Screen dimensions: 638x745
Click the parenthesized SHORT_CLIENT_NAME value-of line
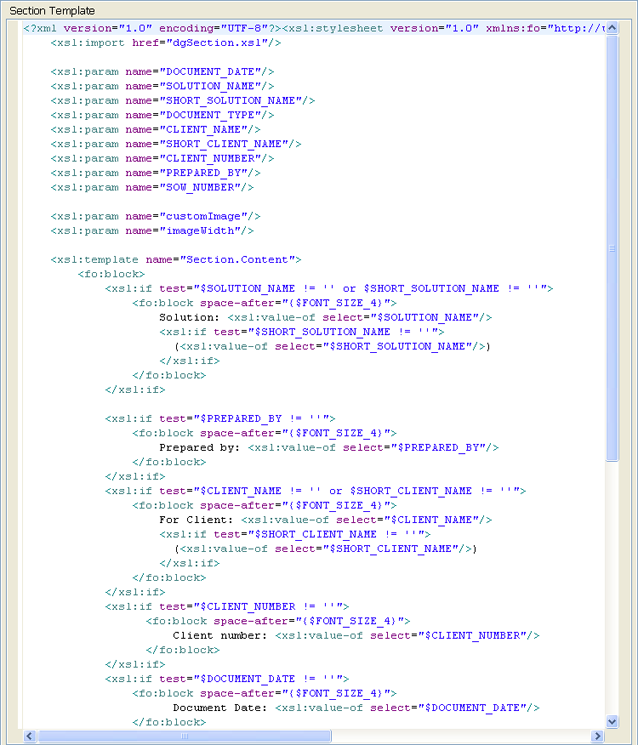tap(325, 549)
